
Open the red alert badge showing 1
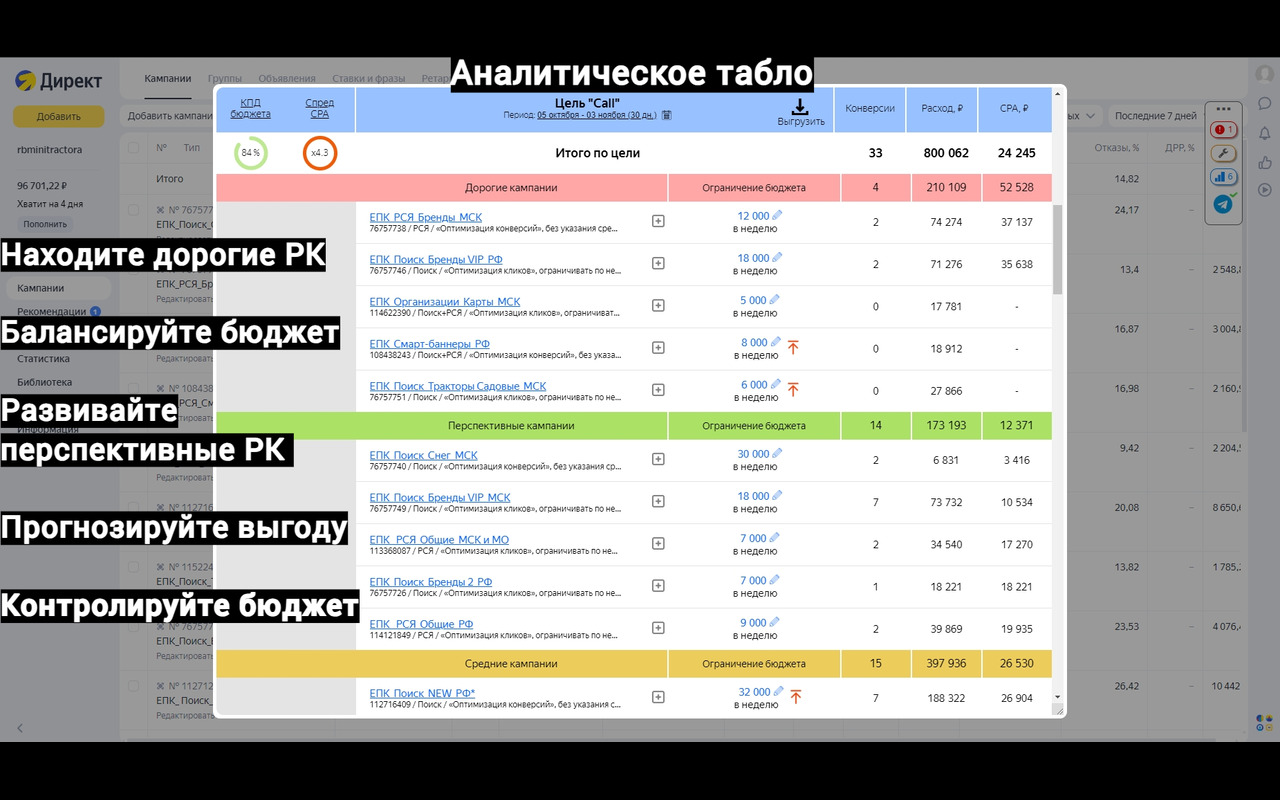click(1223, 130)
